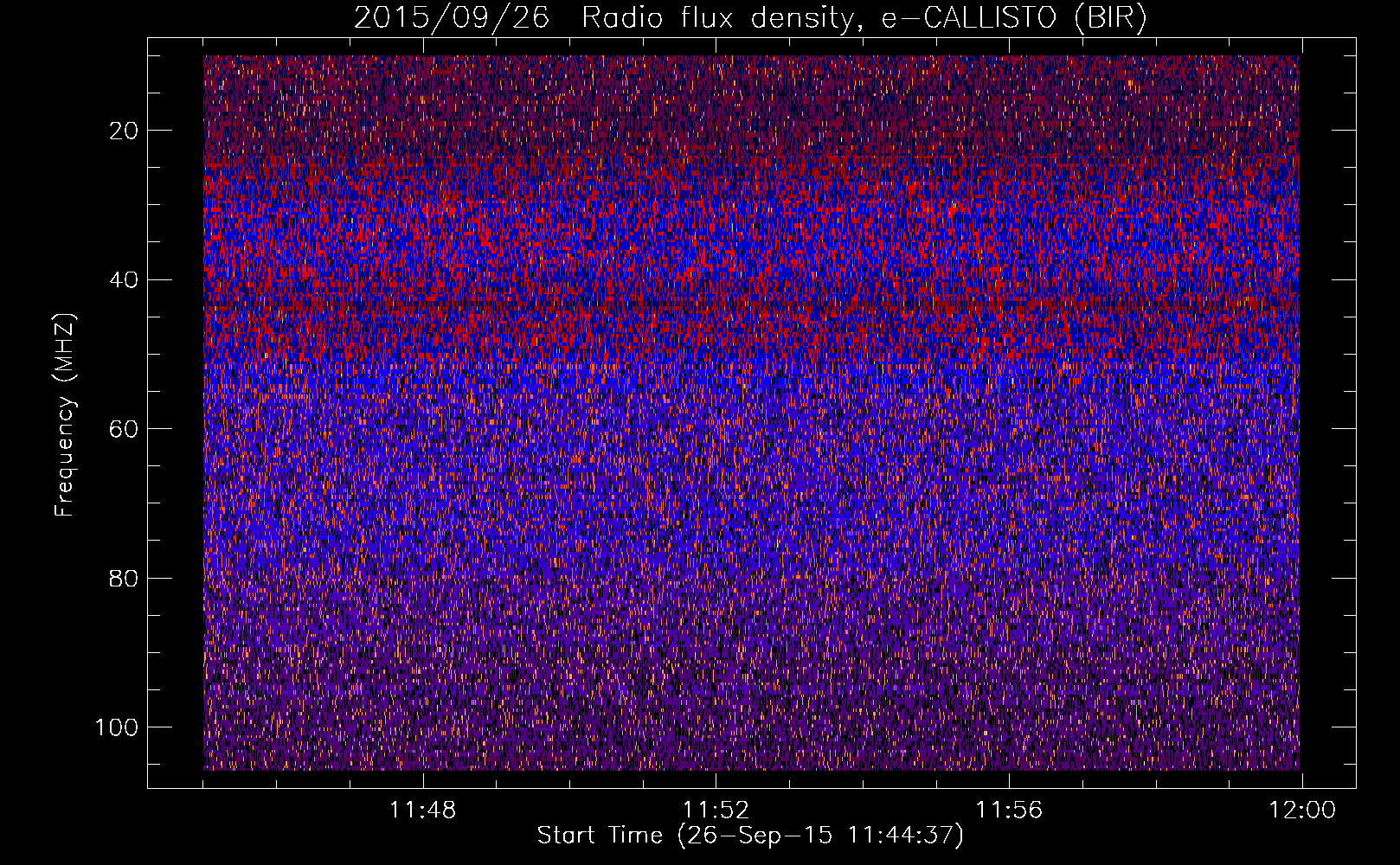This screenshot has height=865, width=1400.
Task: Click the time tick label '11:56'
Action: (x=1009, y=811)
